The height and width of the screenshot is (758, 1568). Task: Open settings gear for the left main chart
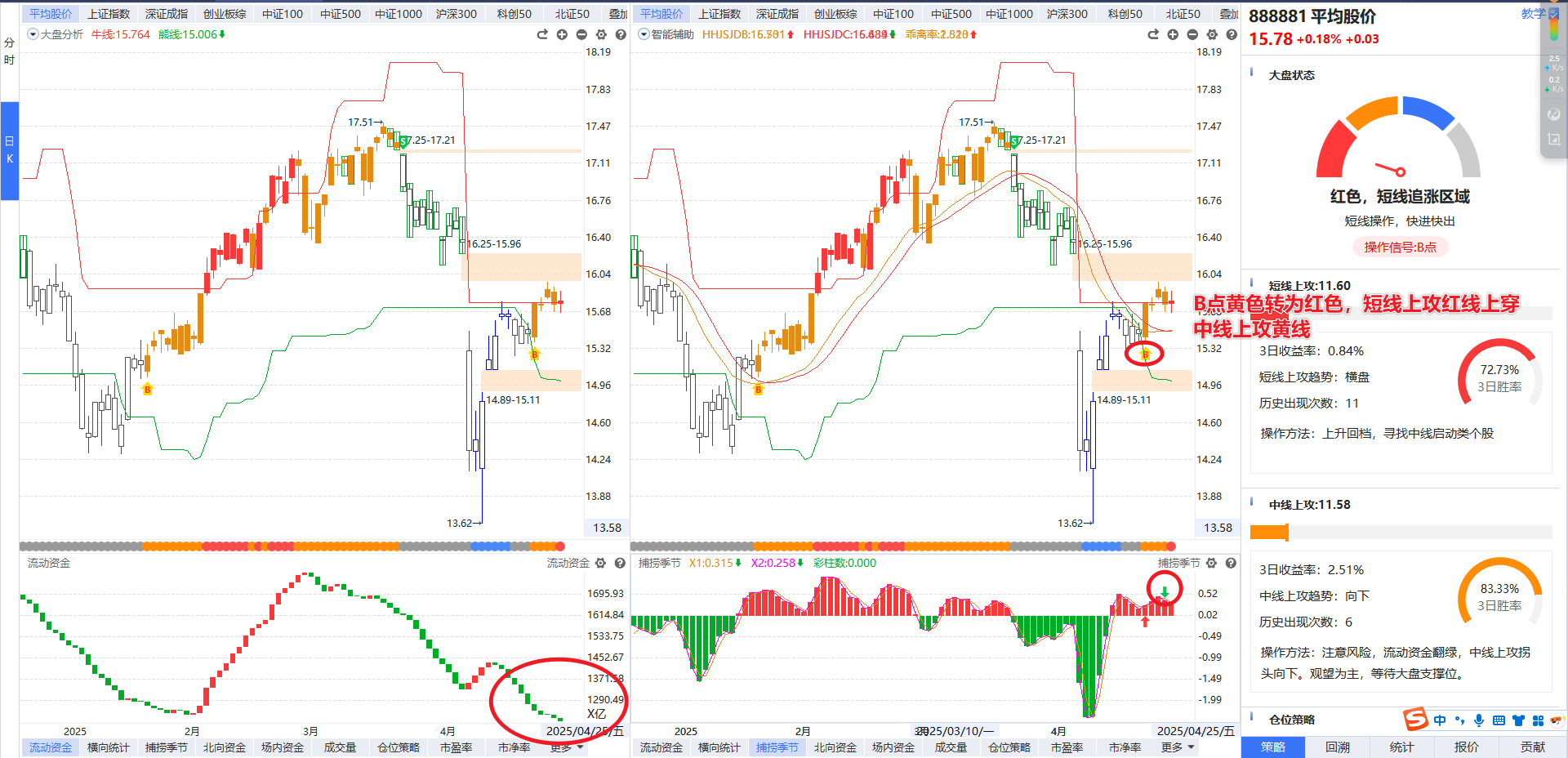pos(601,34)
